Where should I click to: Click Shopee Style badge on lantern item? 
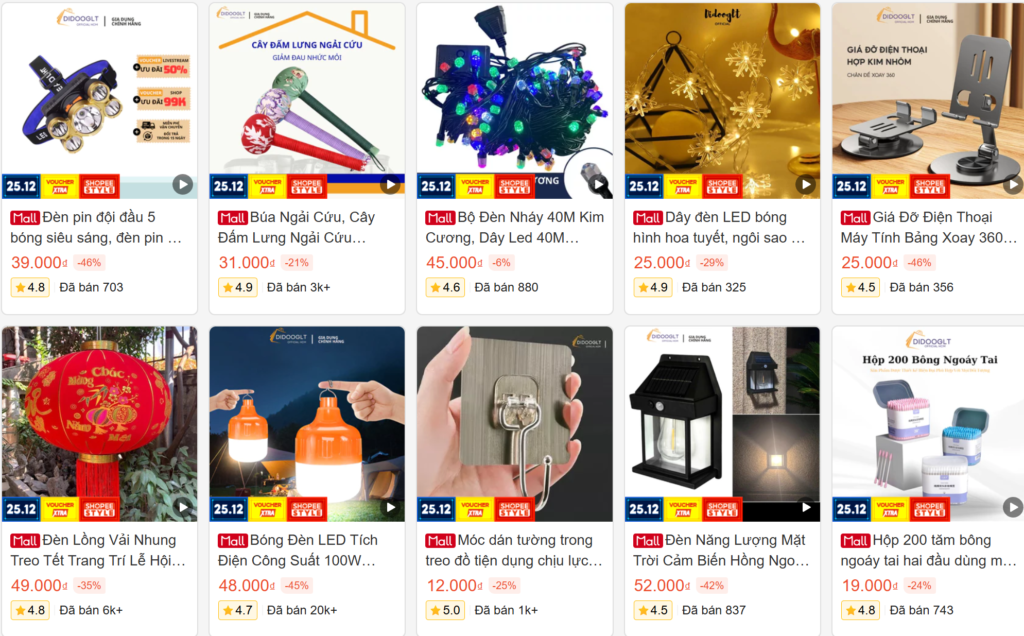99,509
